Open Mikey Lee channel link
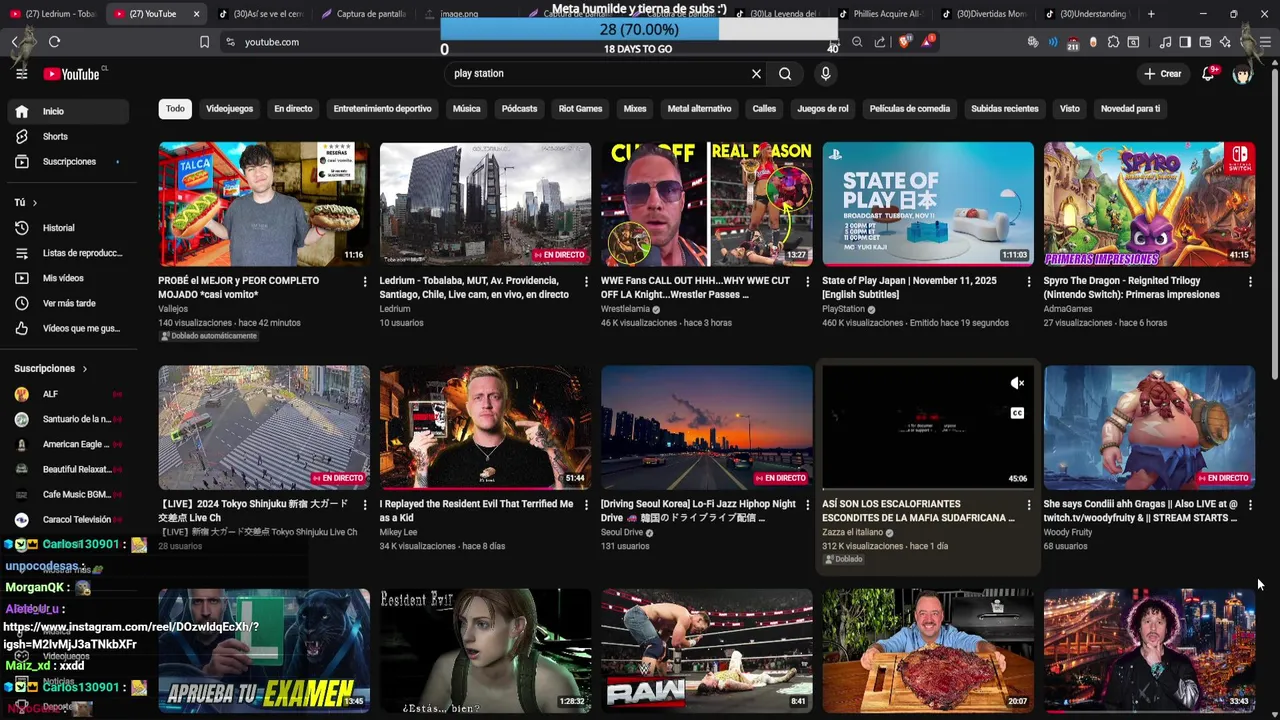The width and height of the screenshot is (1280, 720). point(398,532)
